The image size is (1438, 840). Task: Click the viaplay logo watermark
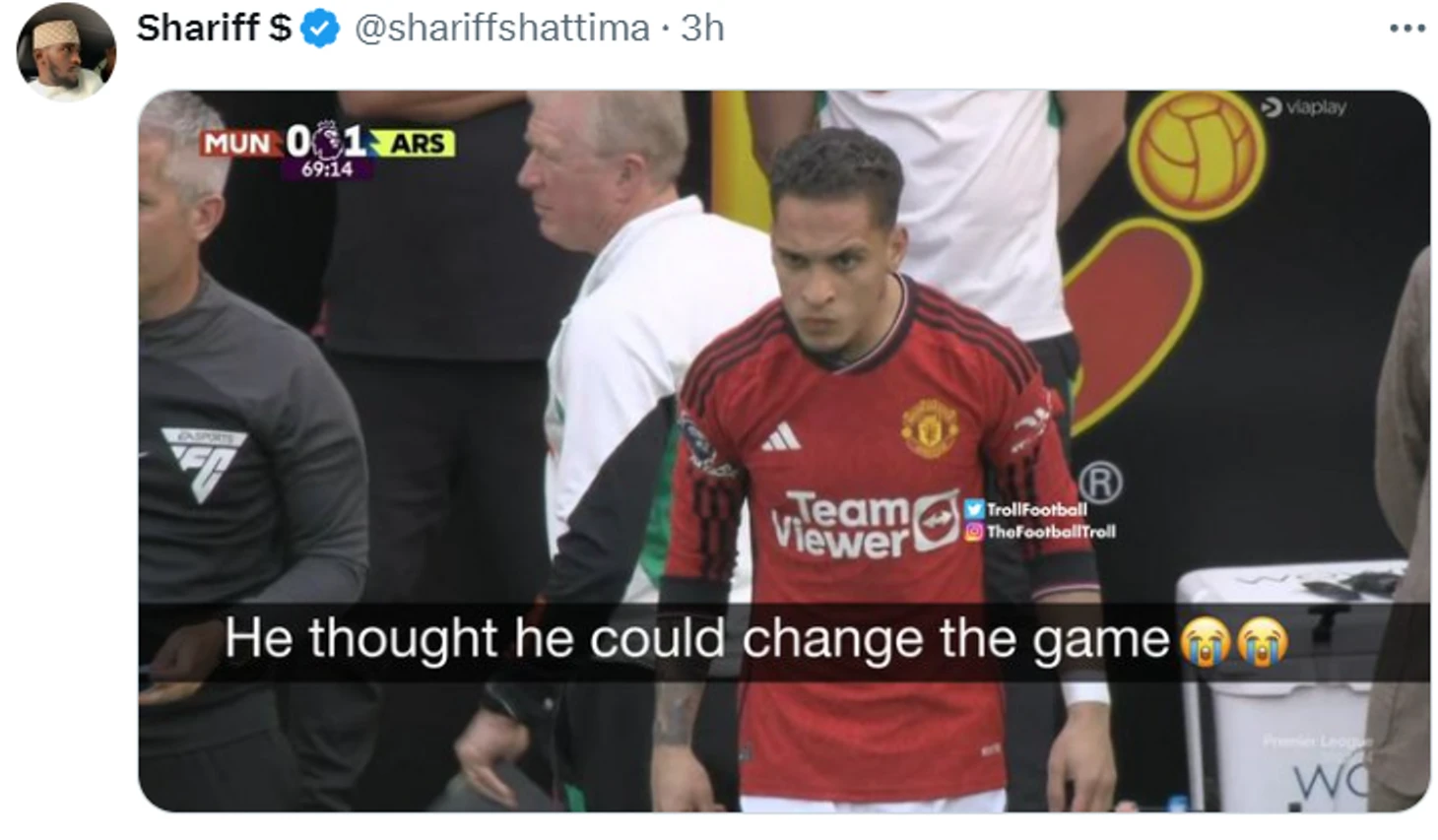click(x=1303, y=106)
